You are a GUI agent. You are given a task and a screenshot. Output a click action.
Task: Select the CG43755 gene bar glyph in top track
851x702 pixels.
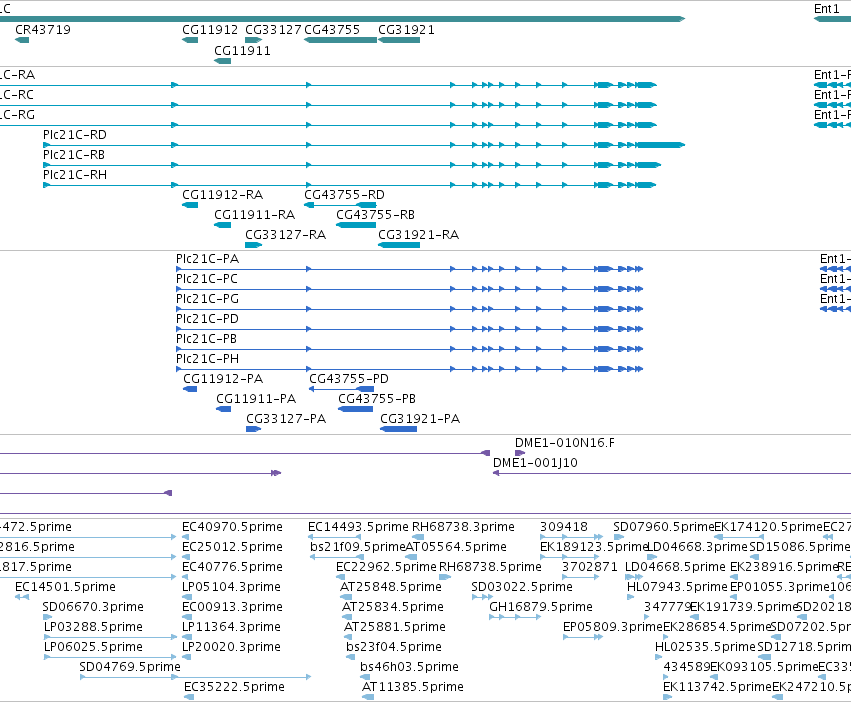click(x=340, y=40)
